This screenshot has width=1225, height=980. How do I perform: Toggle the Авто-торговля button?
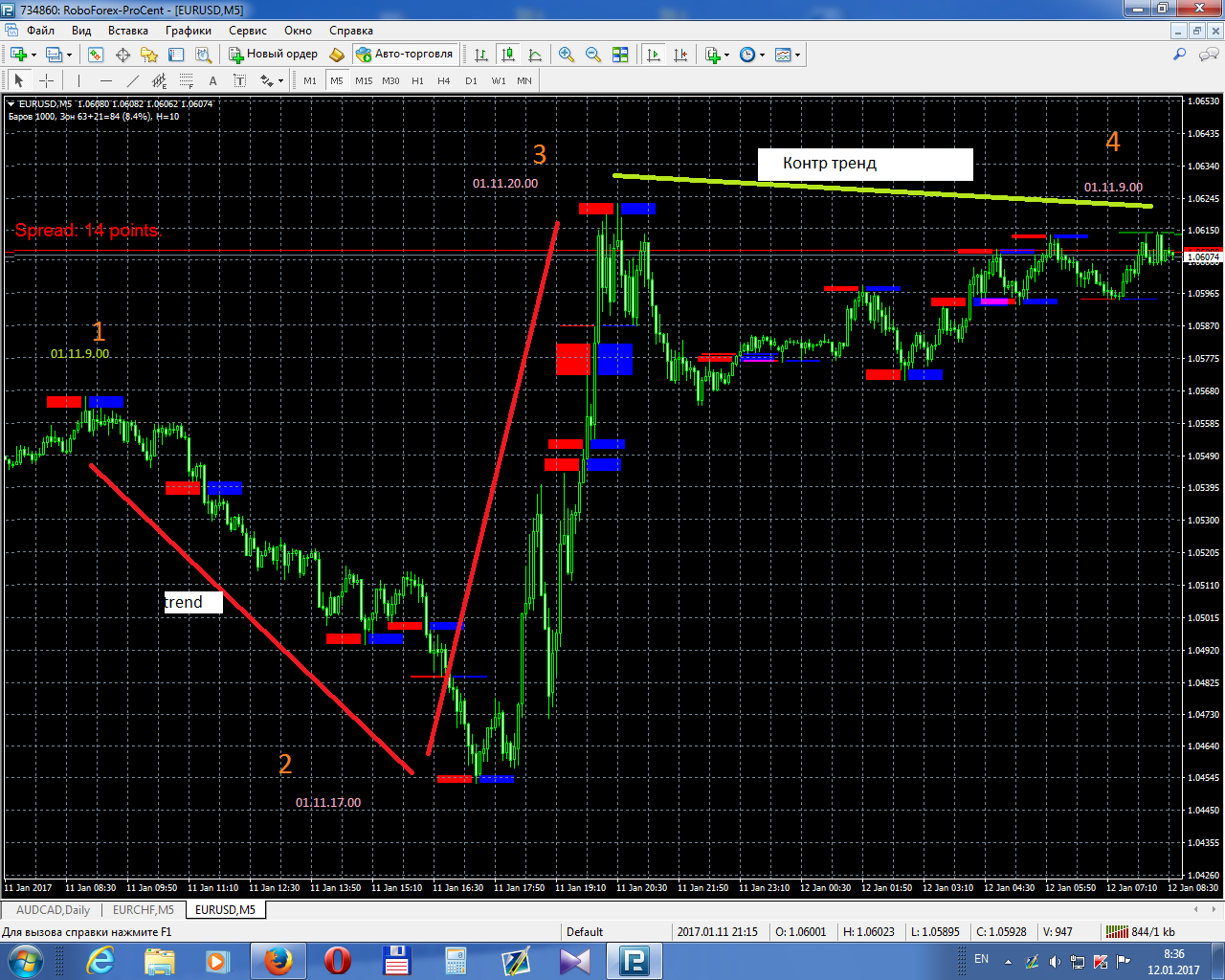coord(404,55)
